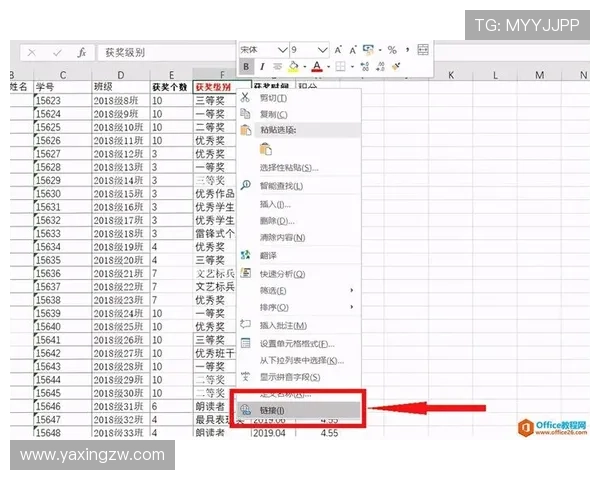Click the formula bar showing 获奖级别

[x=166, y=52]
